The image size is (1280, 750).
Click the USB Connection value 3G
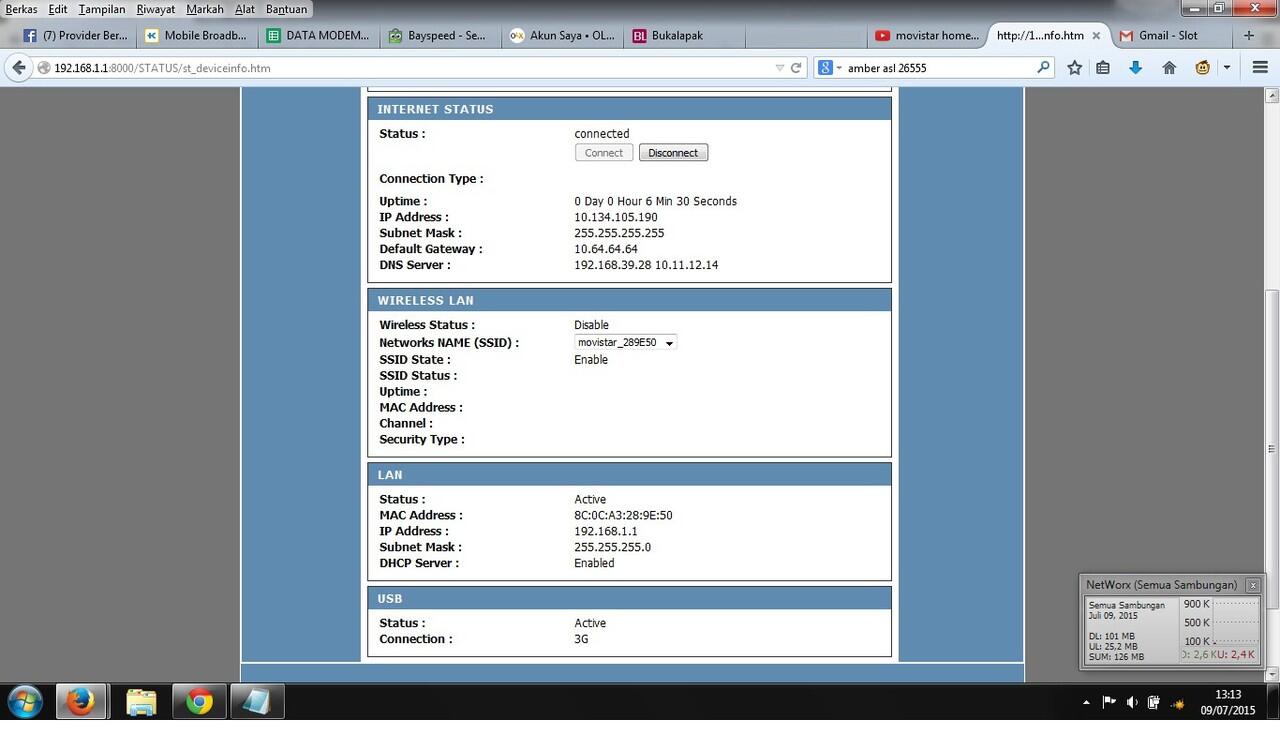coord(581,639)
